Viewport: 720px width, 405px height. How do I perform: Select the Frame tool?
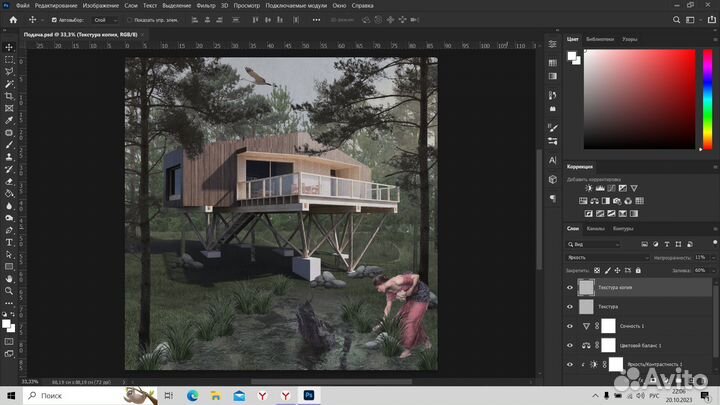(9, 108)
